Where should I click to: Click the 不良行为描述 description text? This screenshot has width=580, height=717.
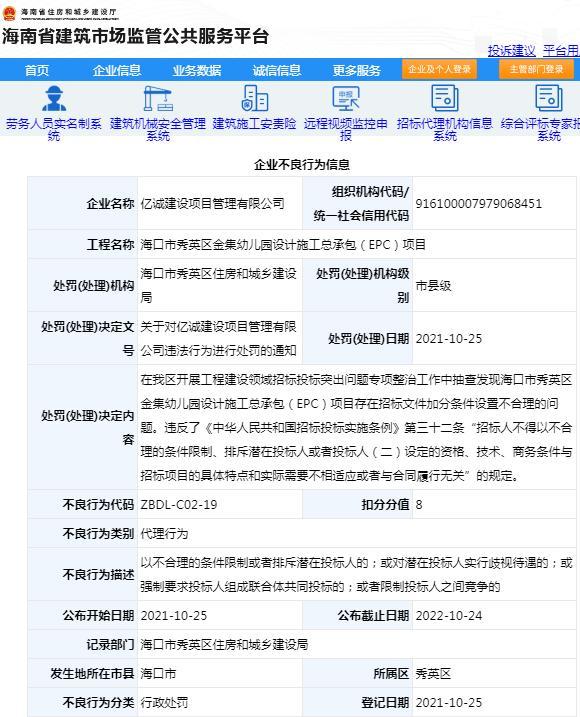[356, 575]
